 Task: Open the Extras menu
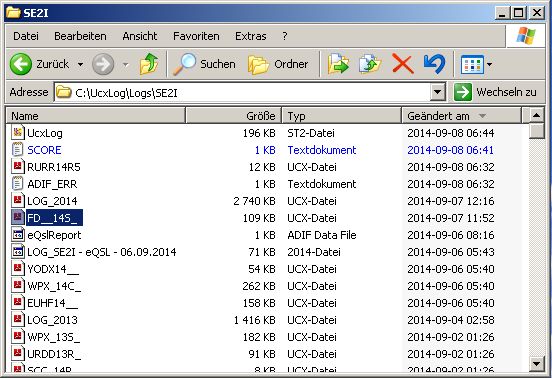coord(251,36)
